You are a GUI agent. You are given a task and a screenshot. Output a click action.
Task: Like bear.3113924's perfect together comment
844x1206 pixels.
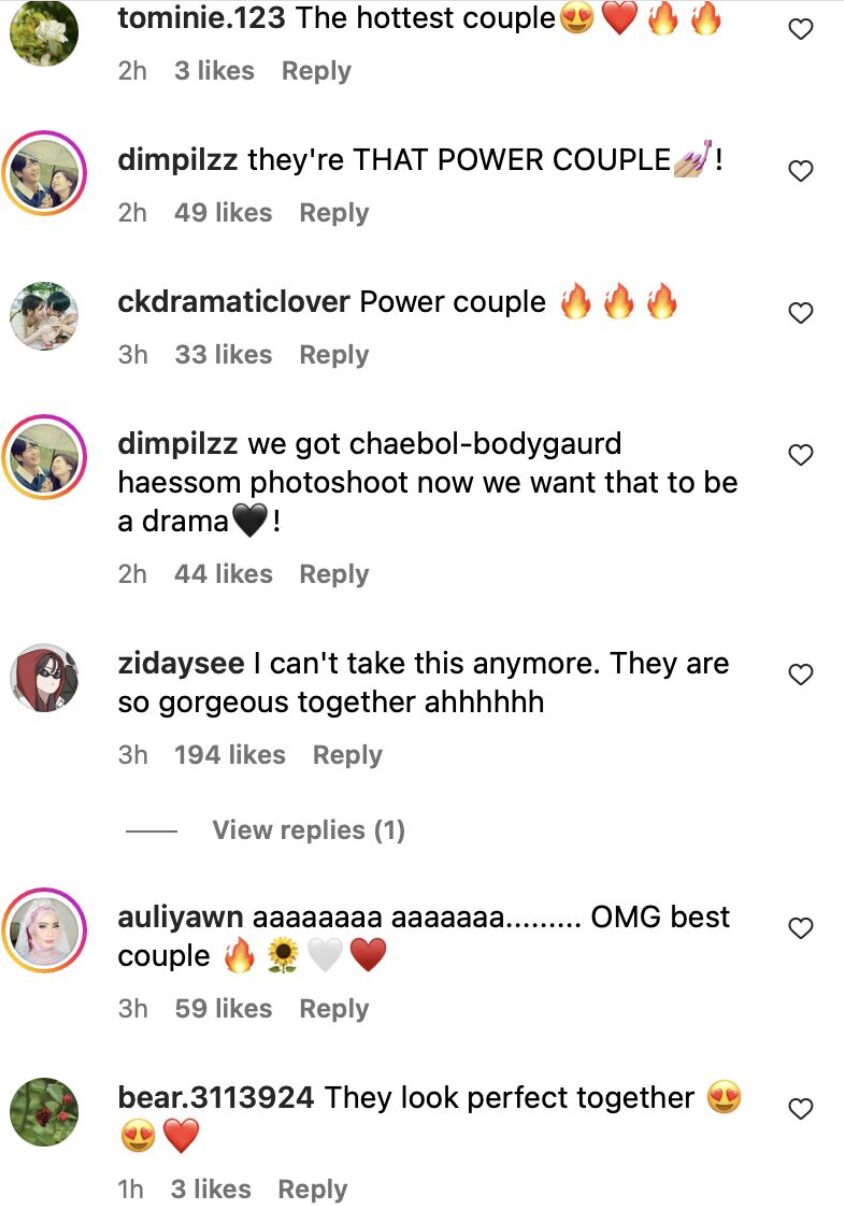click(x=800, y=1110)
